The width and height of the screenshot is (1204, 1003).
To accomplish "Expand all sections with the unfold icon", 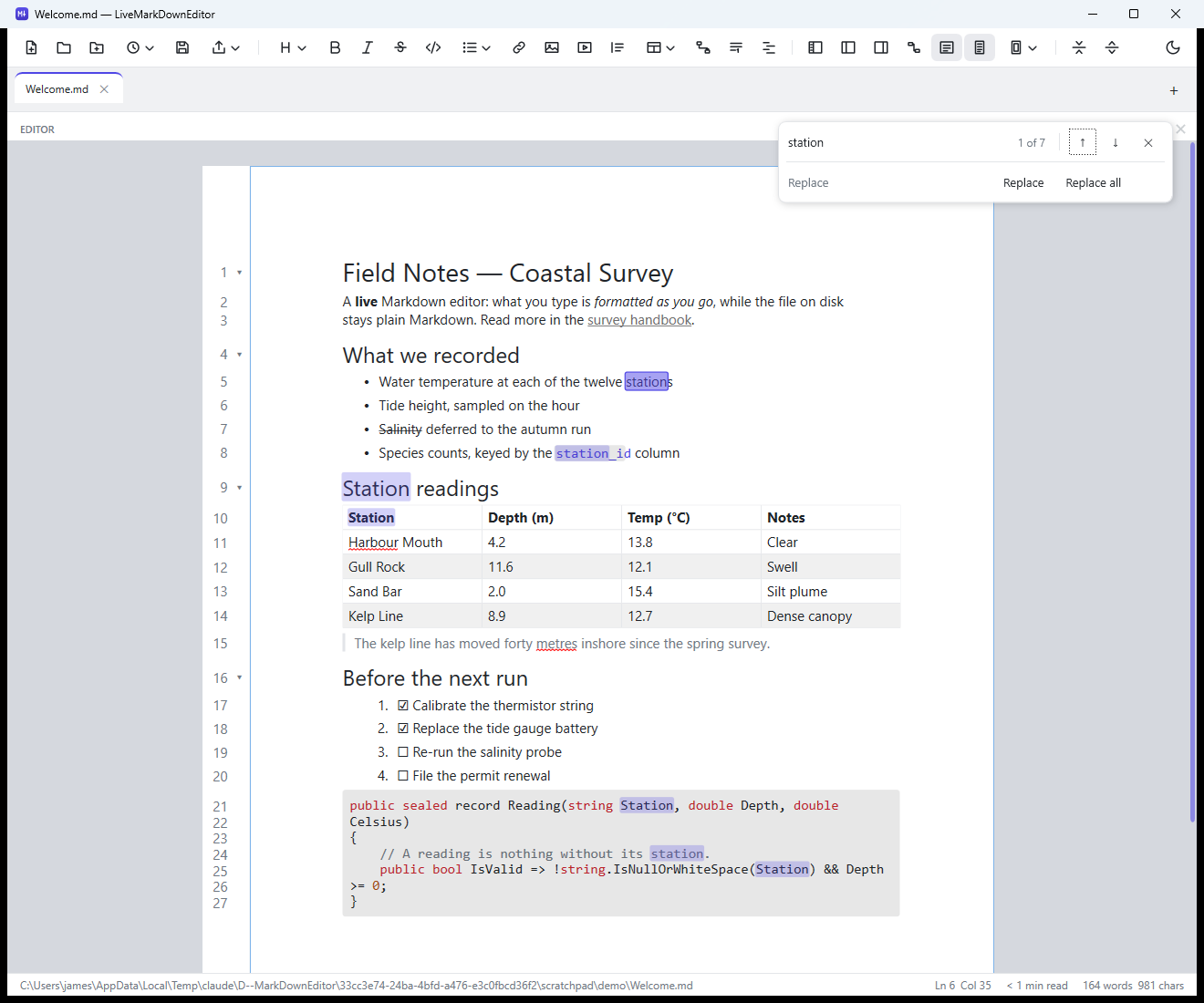I will 1112,47.
